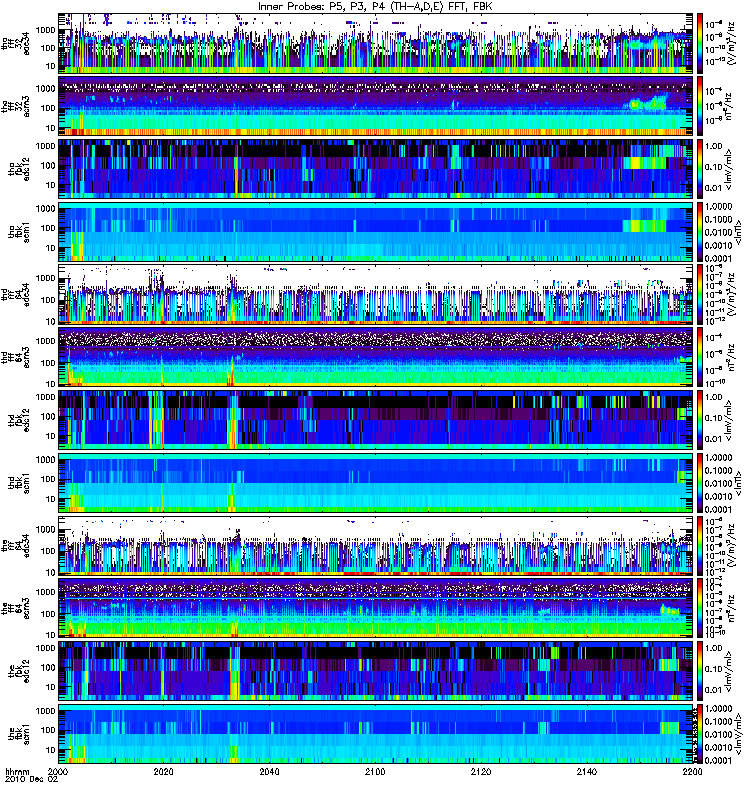Click the "tha fbk scm1" y-axis label
This screenshot has height=800, width=750.
[x=19, y=232]
